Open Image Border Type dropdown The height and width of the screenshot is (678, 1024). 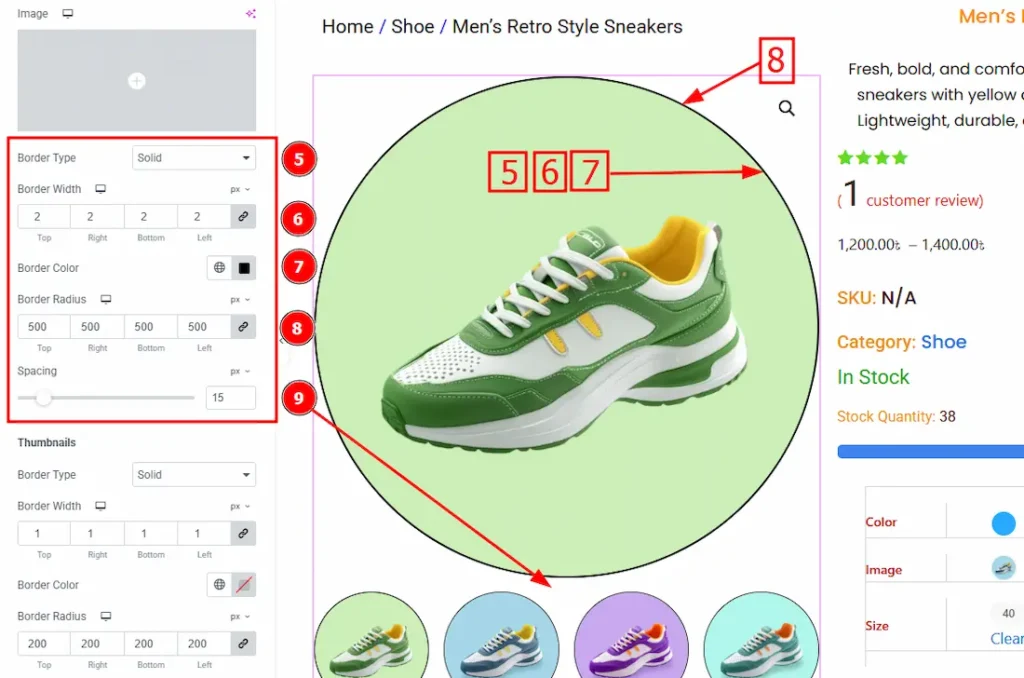coord(194,158)
